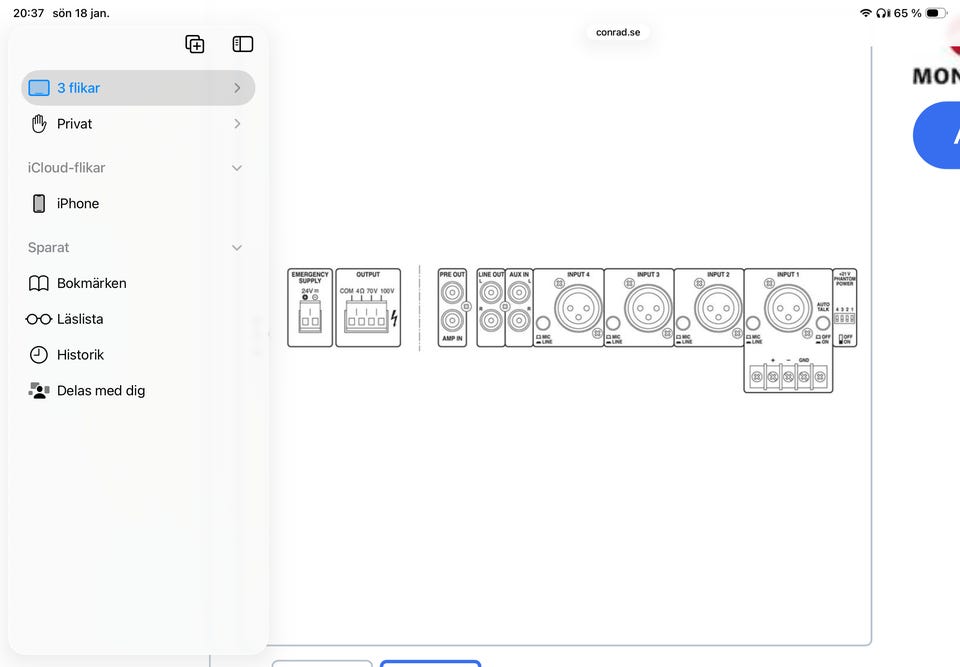Tap the 20:37 clock in status bar
This screenshot has height=667, width=960.
[x=29, y=13]
